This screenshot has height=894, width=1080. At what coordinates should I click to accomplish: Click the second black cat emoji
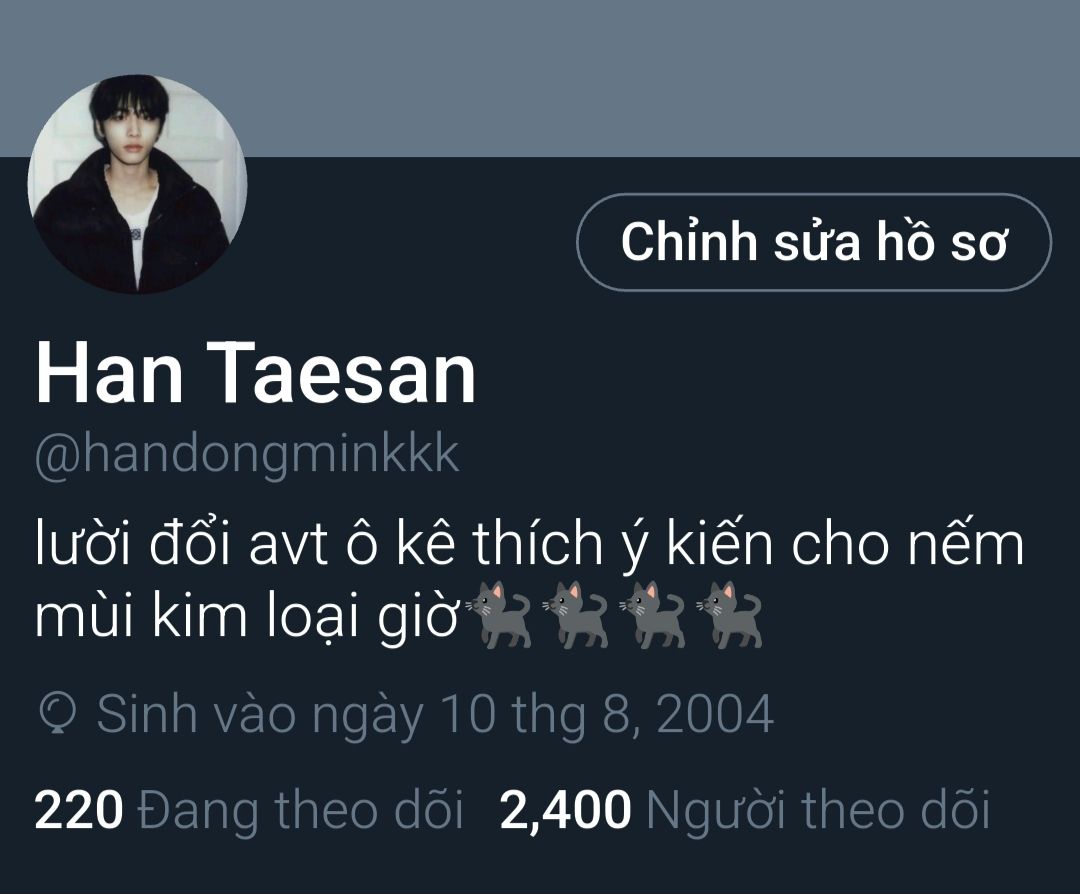[577, 615]
